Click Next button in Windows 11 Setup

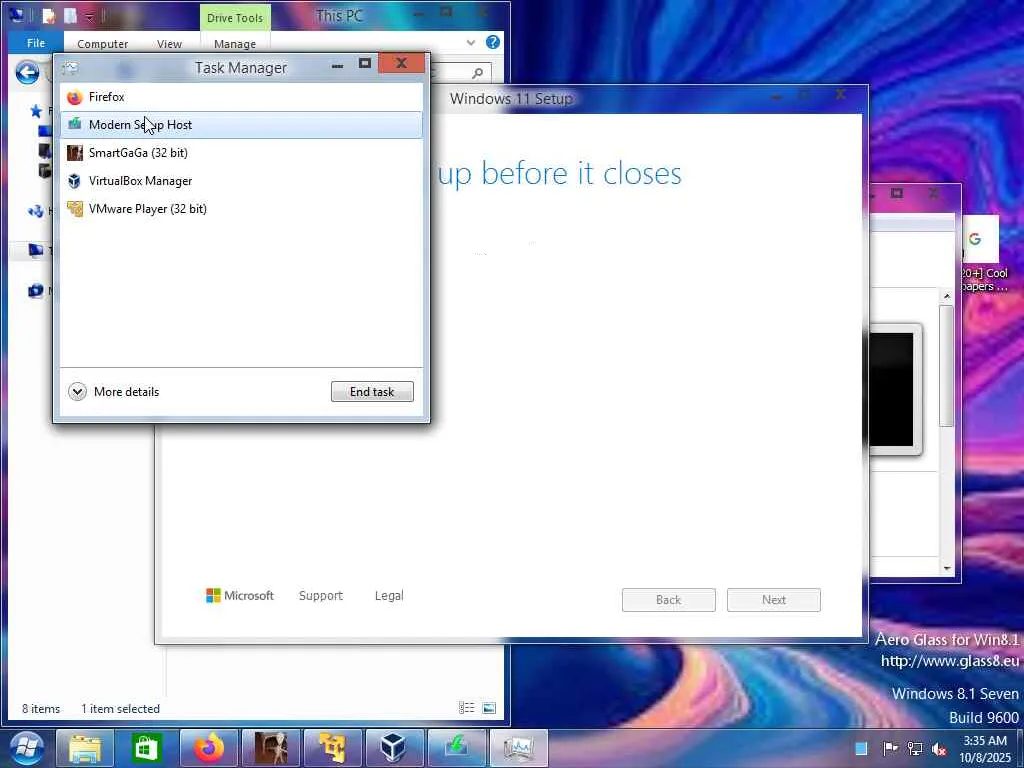point(774,600)
